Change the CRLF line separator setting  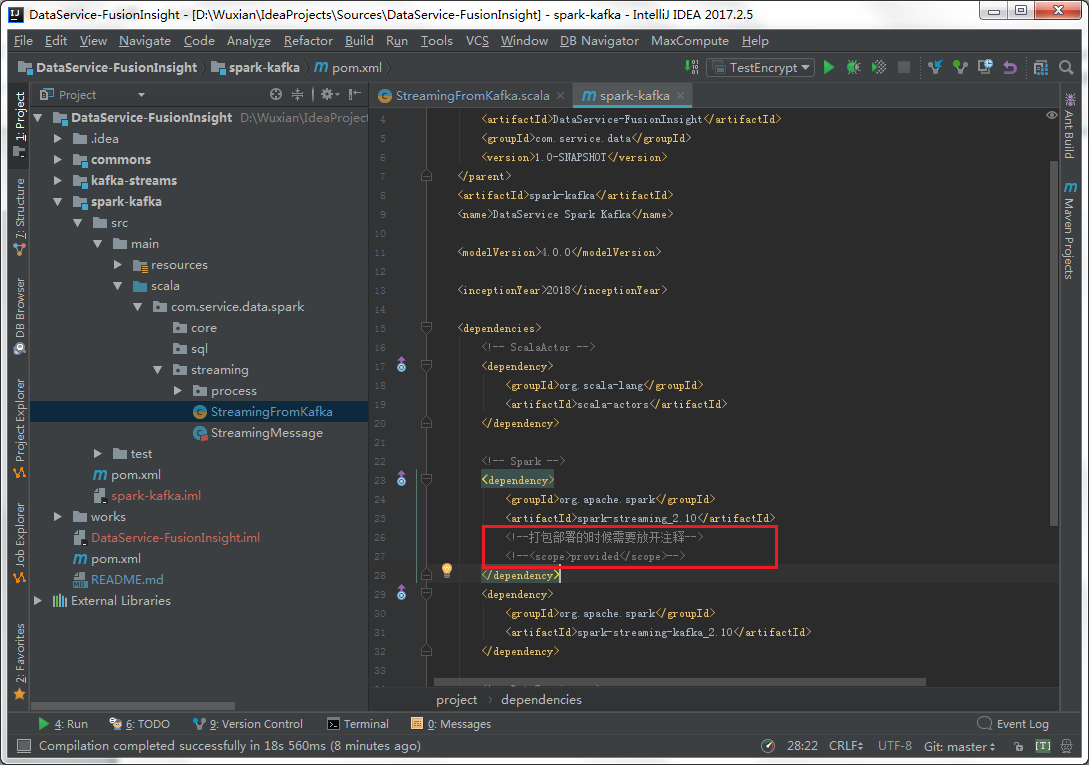tap(845, 746)
